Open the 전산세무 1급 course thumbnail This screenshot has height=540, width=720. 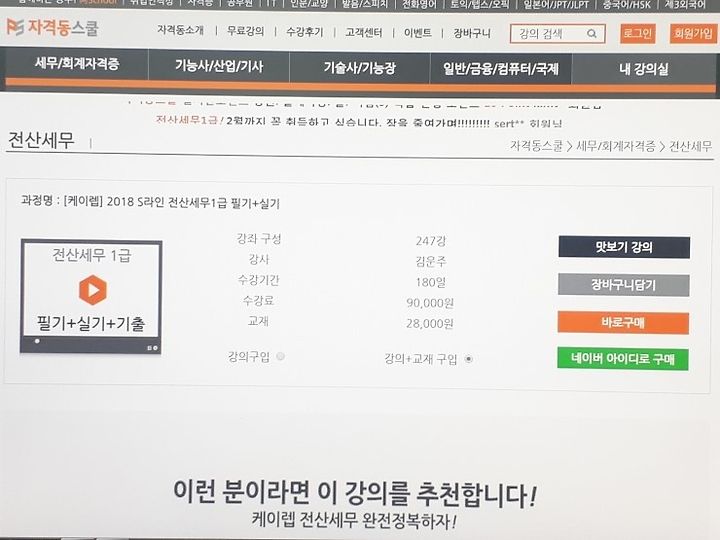[x=91, y=296]
